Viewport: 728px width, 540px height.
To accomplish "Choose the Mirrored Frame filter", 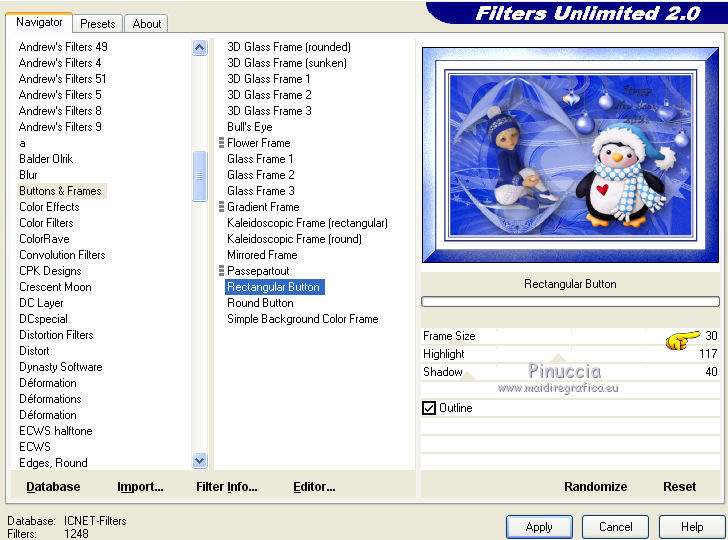I will click(x=262, y=255).
